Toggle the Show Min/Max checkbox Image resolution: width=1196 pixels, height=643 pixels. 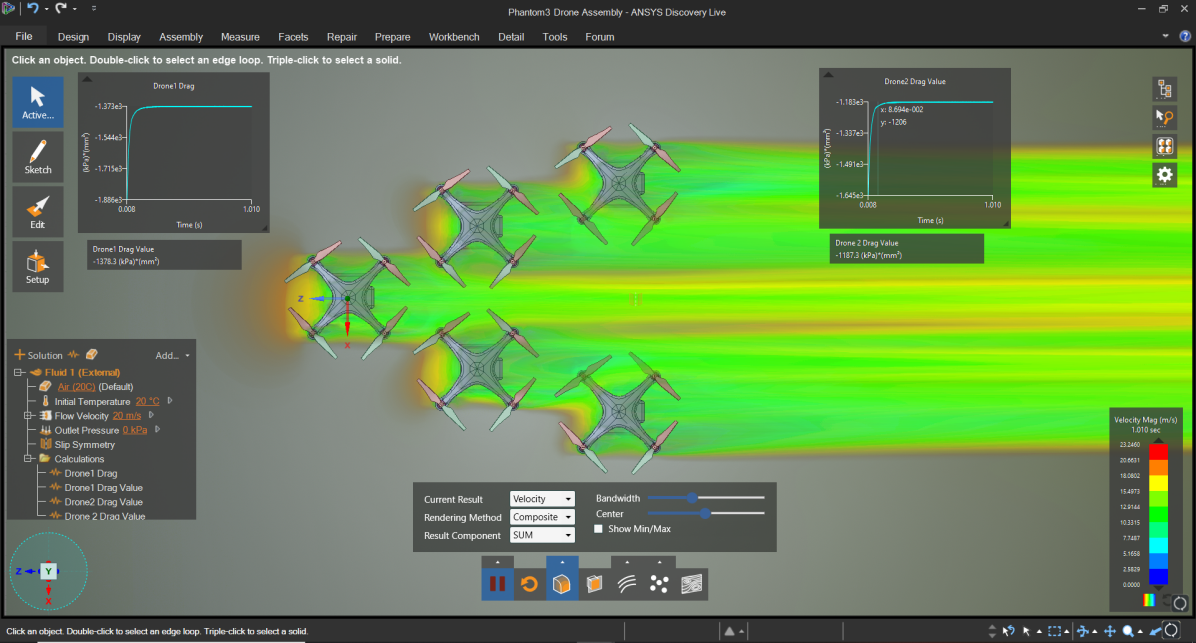click(x=599, y=529)
